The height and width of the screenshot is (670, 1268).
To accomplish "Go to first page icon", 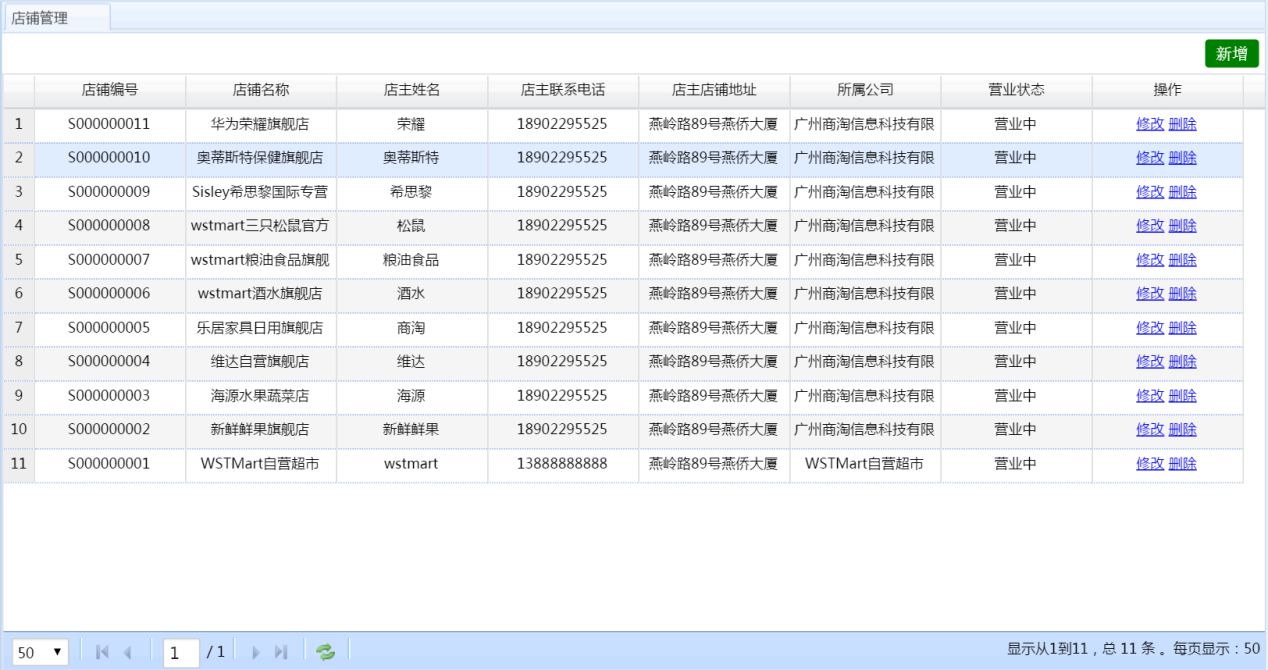I will pos(101,652).
